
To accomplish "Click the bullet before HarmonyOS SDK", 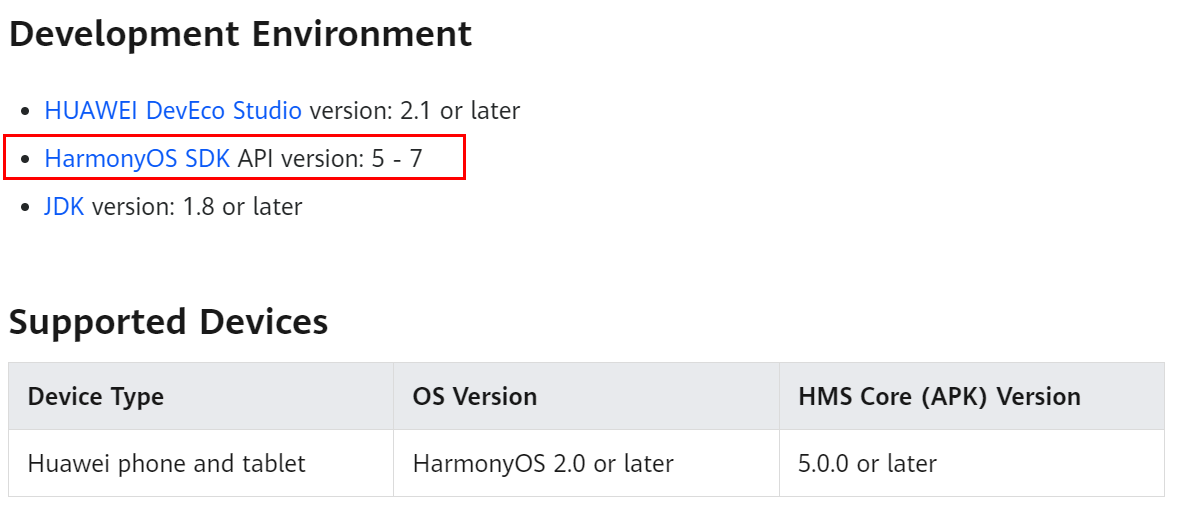I will coord(25,159).
